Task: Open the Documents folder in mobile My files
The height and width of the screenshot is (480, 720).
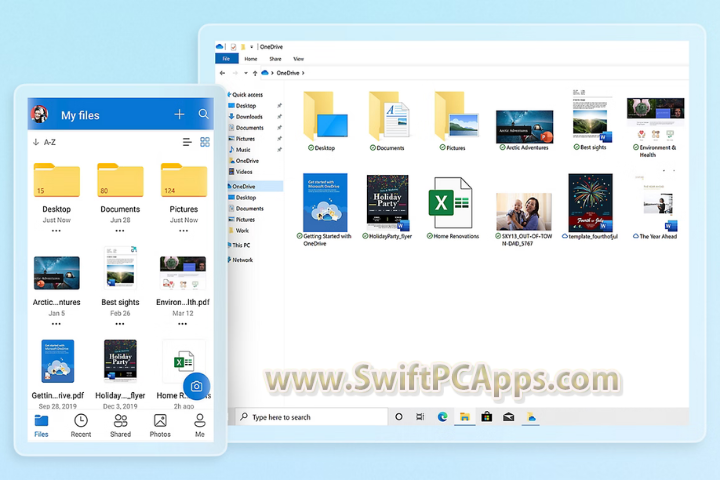Action: click(120, 180)
